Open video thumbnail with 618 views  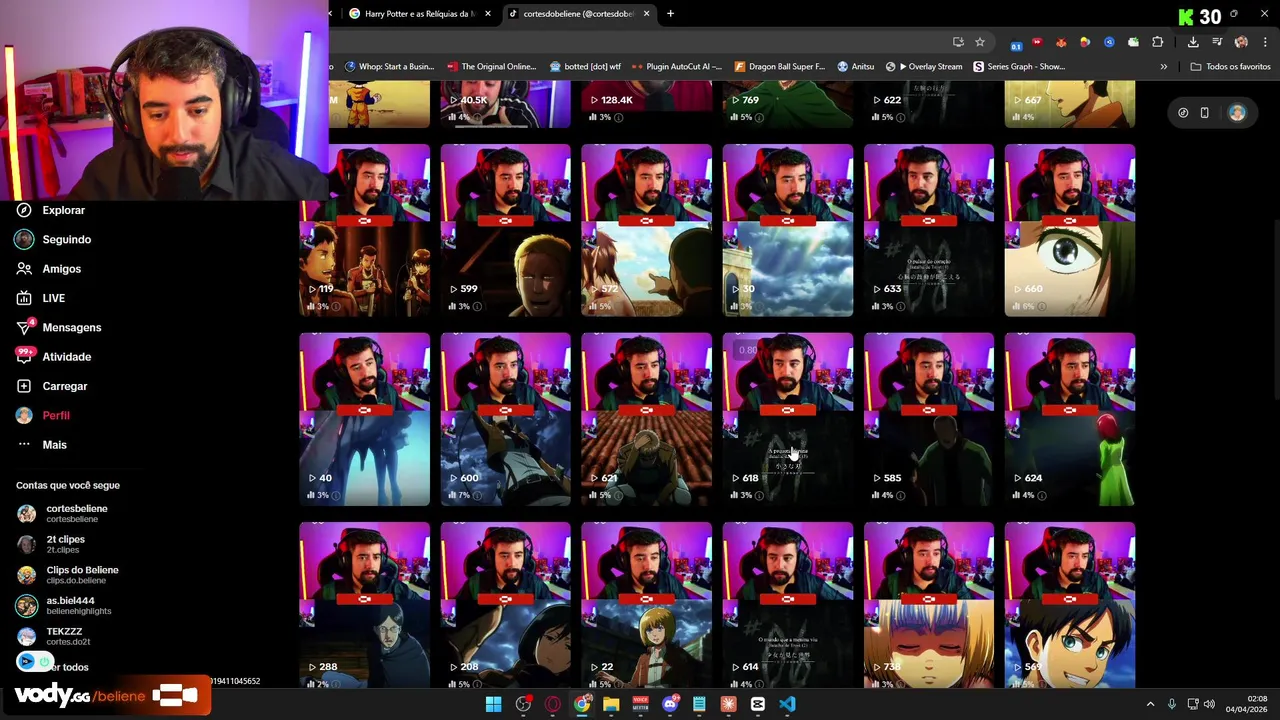(788, 419)
